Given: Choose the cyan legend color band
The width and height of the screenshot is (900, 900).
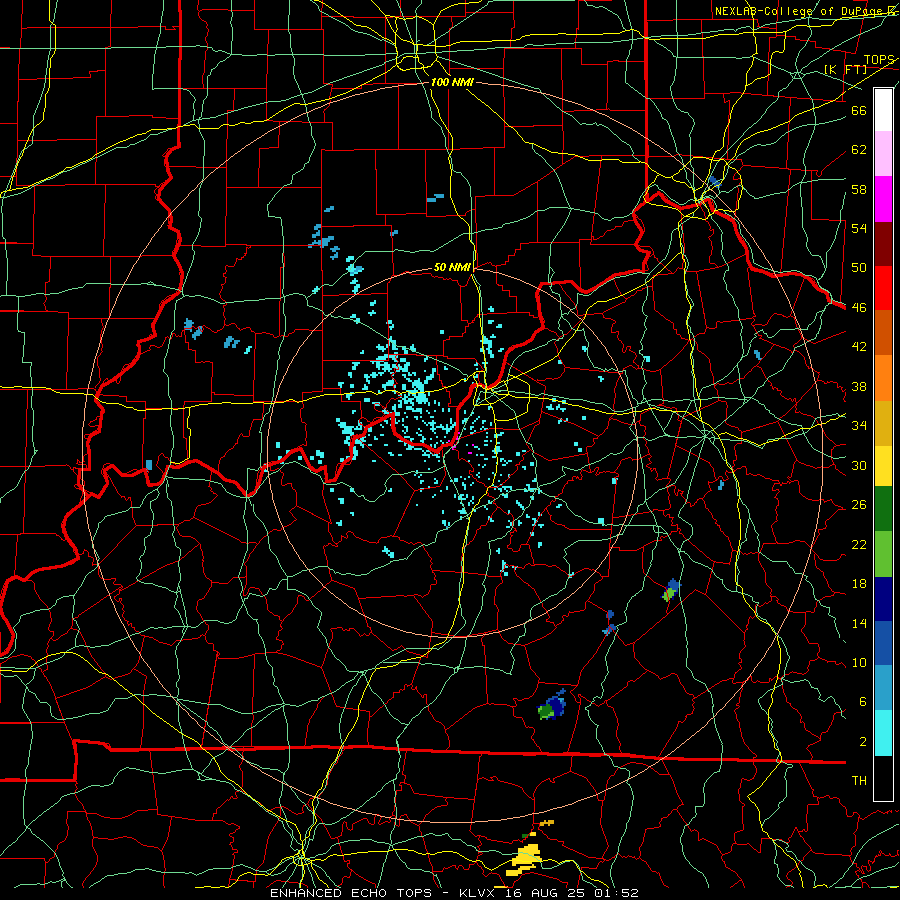Looking at the screenshot, I should click(x=883, y=733).
